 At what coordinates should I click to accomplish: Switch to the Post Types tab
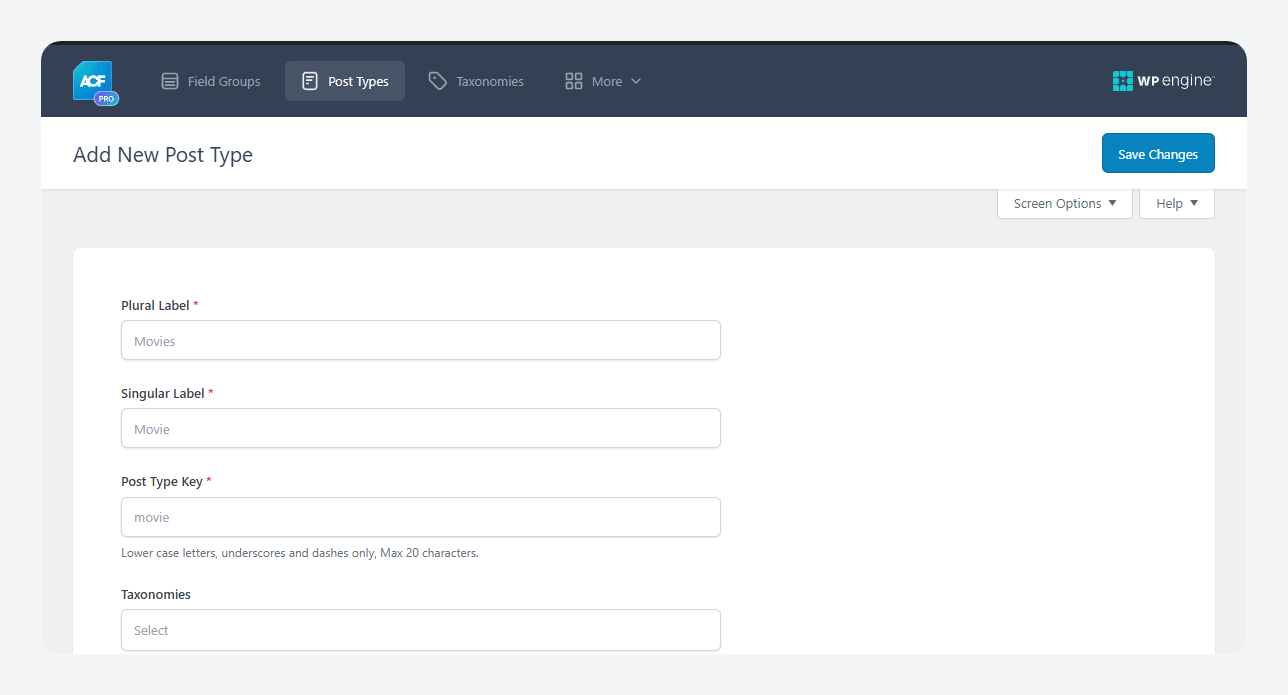tap(345, 81)
